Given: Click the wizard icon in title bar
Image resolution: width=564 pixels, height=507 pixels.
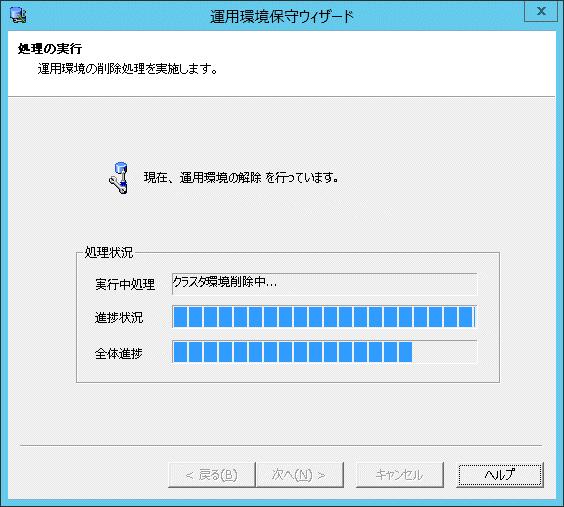Looking at the screenshot, I should pyautogui.click(x=18, y=15).
